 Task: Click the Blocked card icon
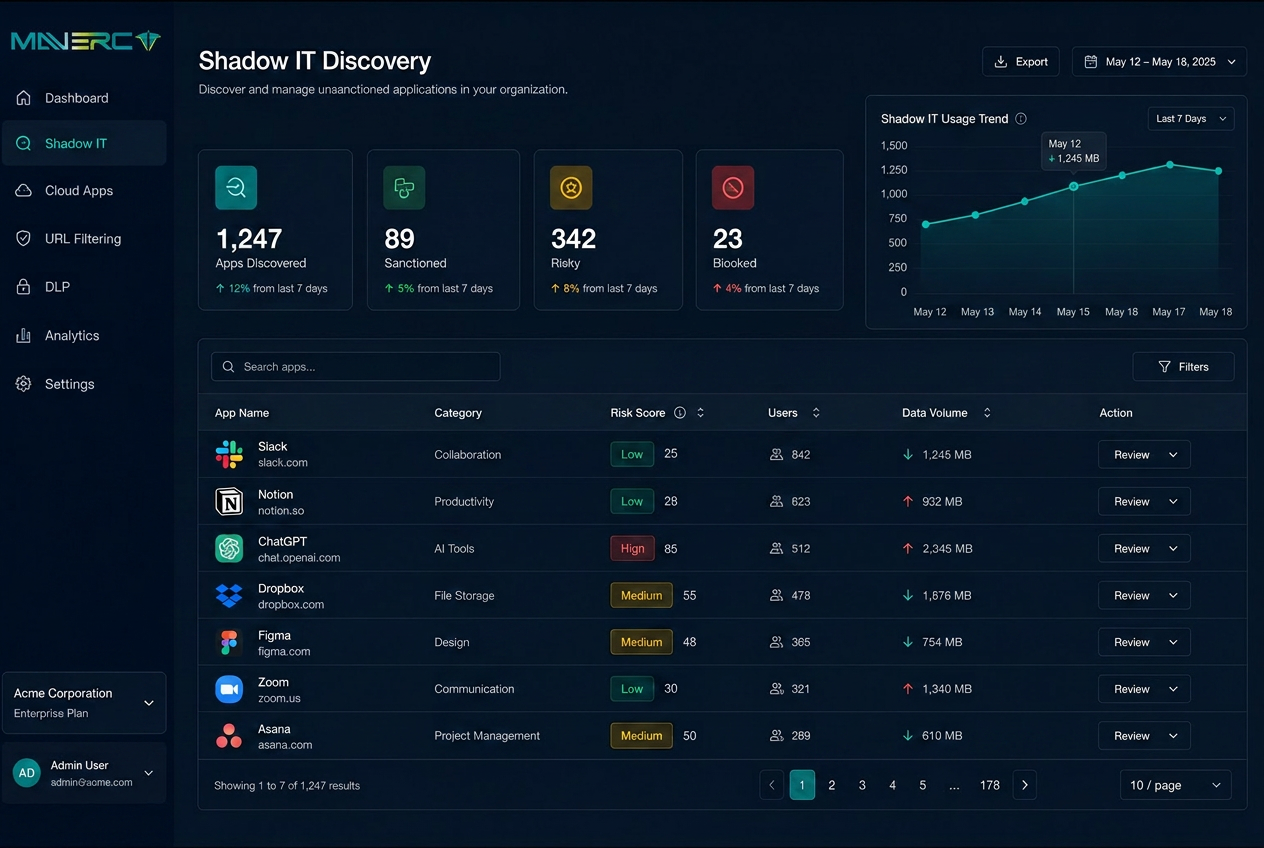(733, 188)
